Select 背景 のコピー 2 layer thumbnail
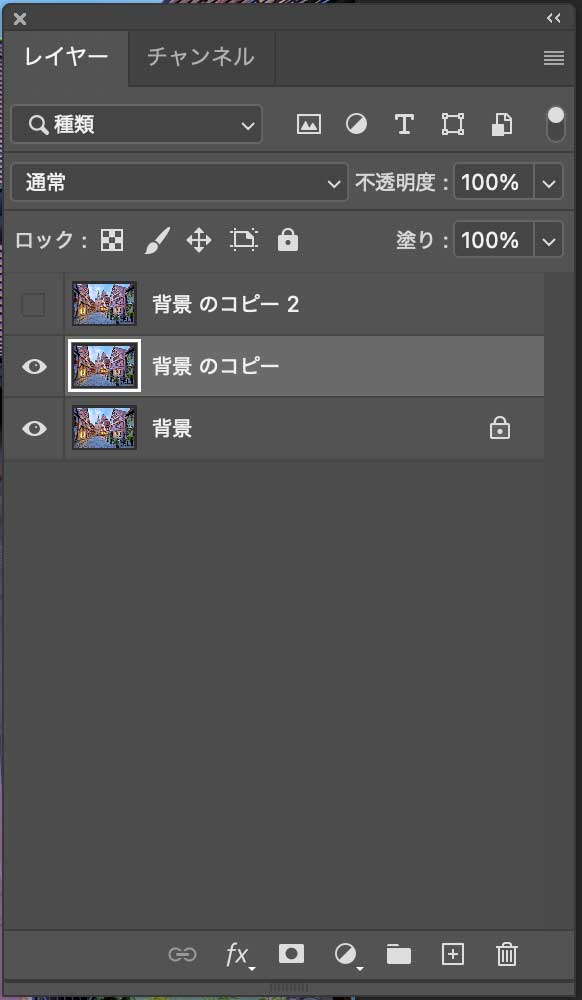 tap(105, 304)
